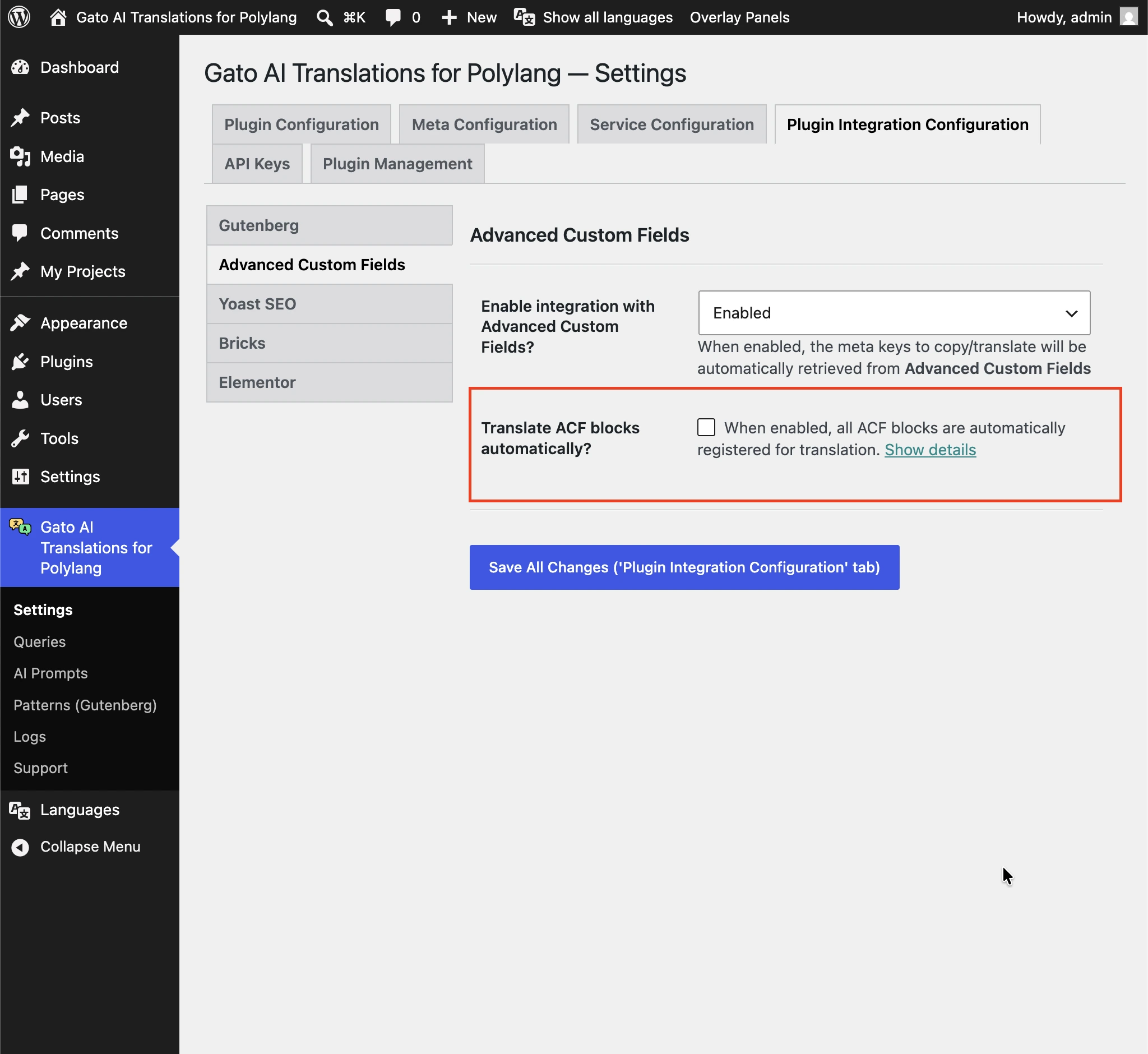Open Queries submenu item
The height and width of the screenshot is (1054, 1148).
click(40, 641)
